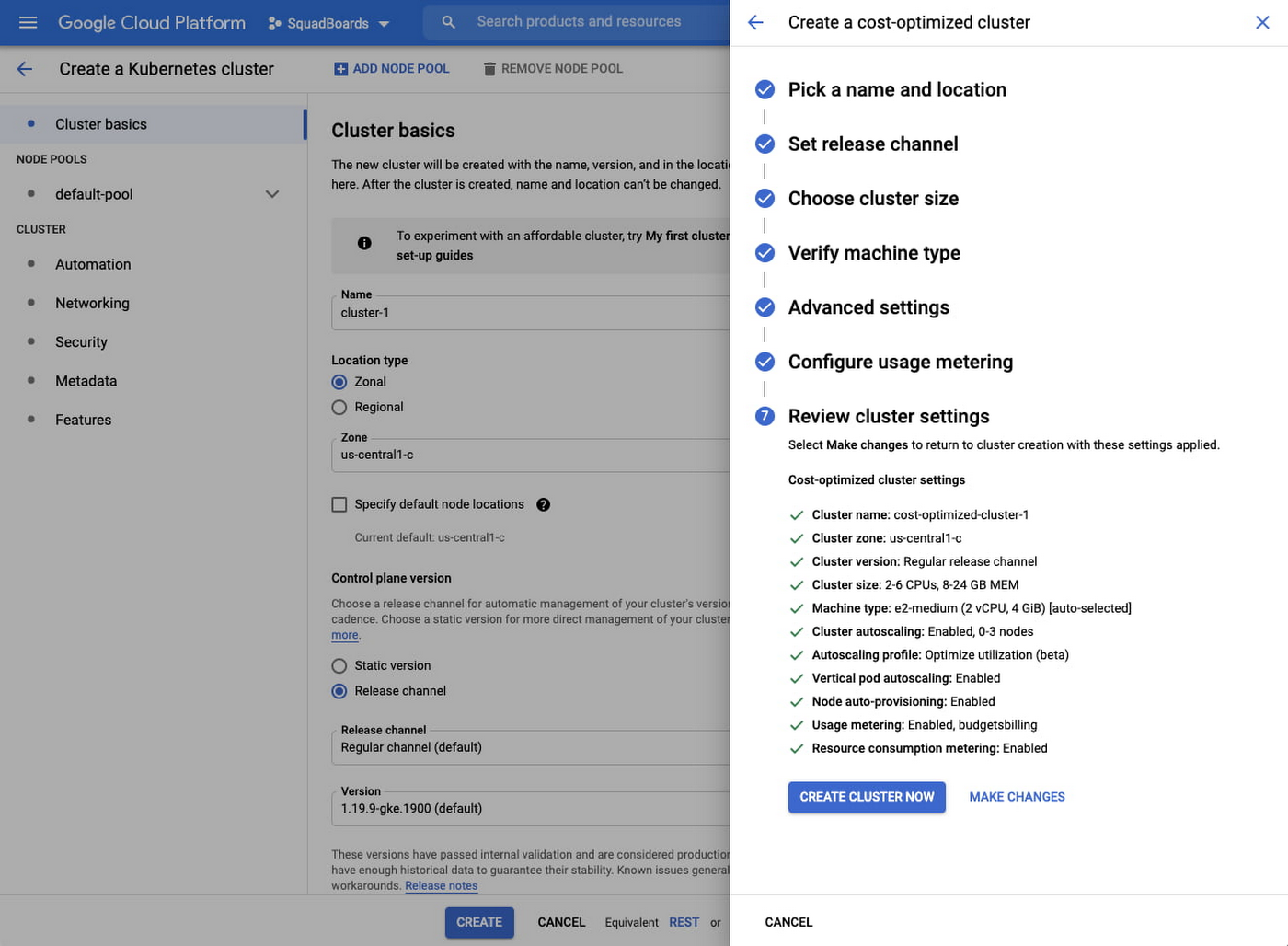This screenshot has width=1288, height=946.
Task: Open Configure usage metering step
Action: pos(901,362)
